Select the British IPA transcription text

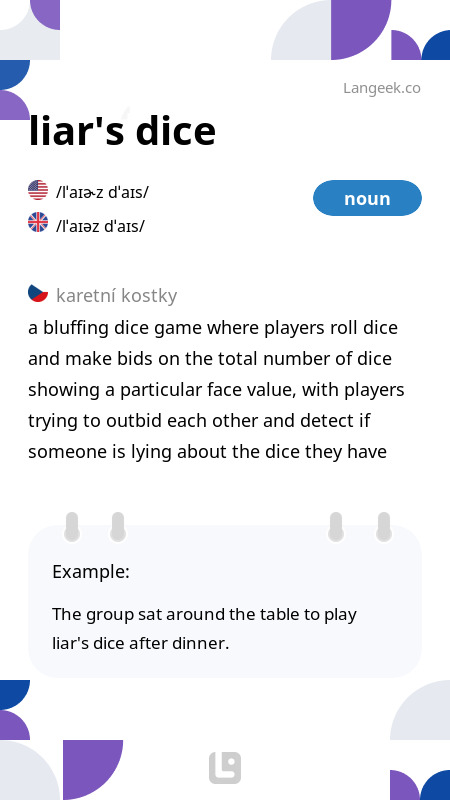100,225
